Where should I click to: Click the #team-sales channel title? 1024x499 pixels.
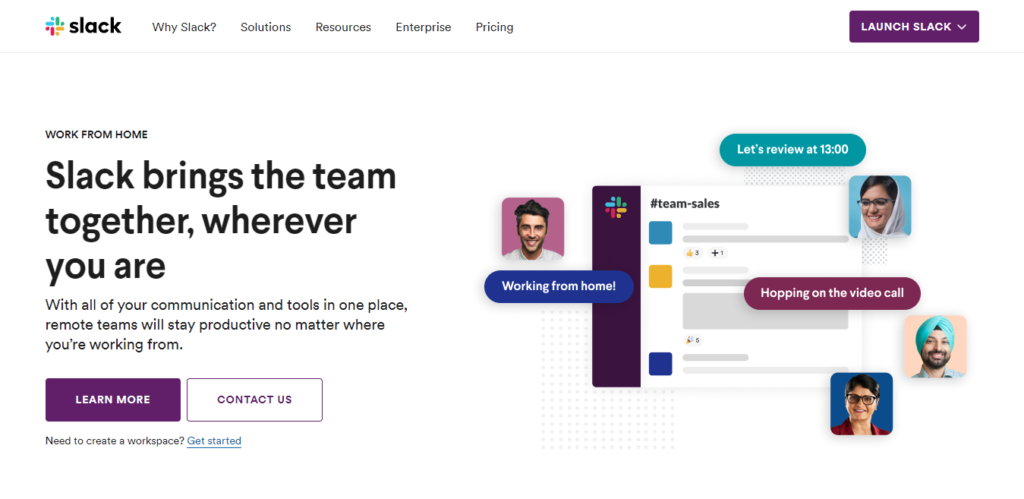pos(684,204)
